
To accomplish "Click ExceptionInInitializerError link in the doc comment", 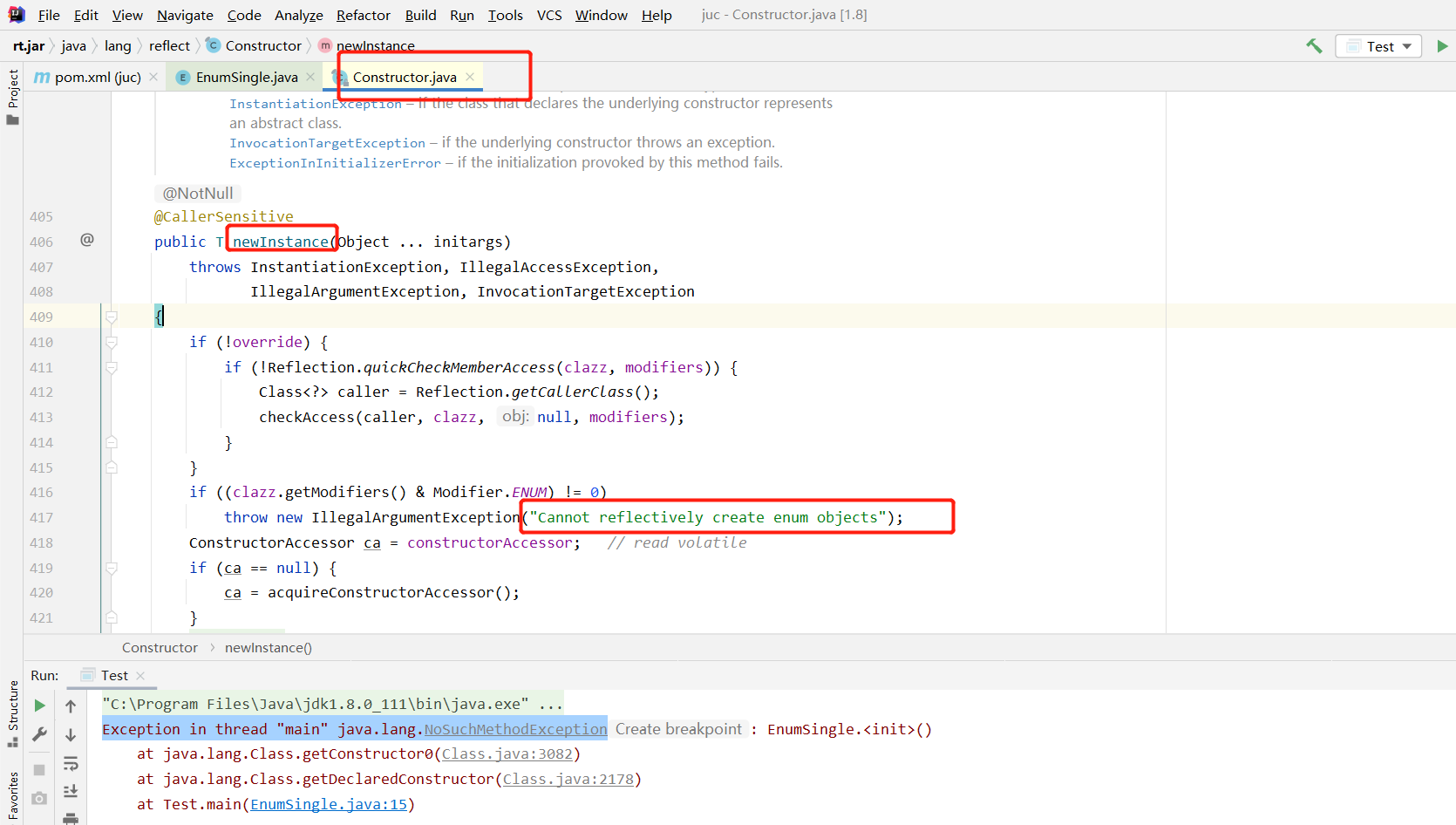I will (335, 163).
